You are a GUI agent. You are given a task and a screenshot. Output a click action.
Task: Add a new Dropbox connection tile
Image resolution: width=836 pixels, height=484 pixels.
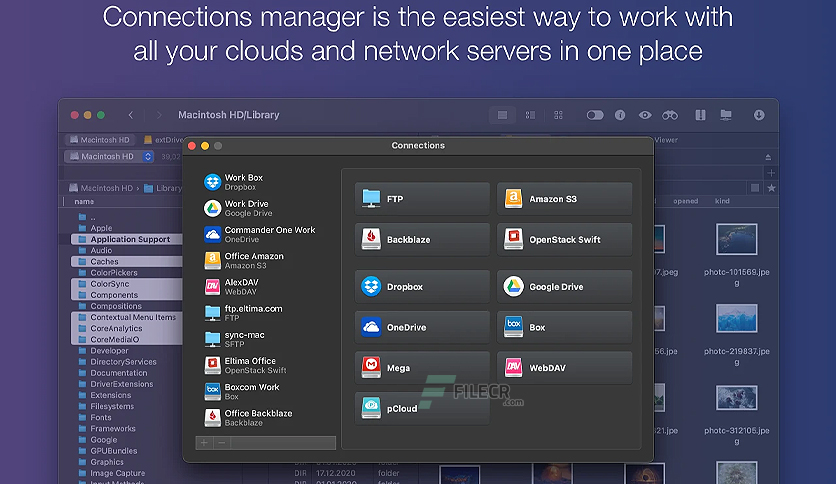click(422, 286)
